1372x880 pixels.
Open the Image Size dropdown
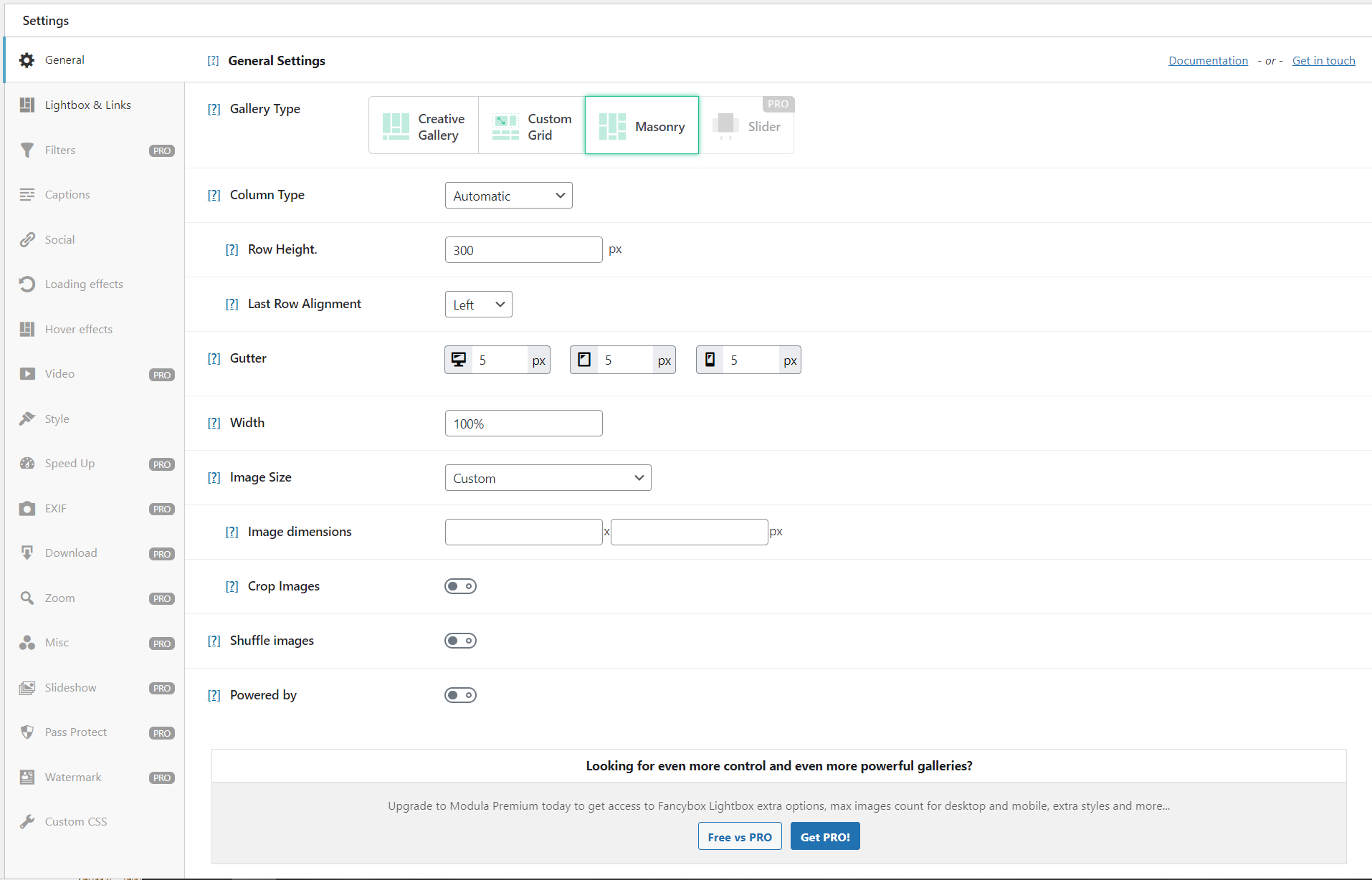tap(548, 478)
